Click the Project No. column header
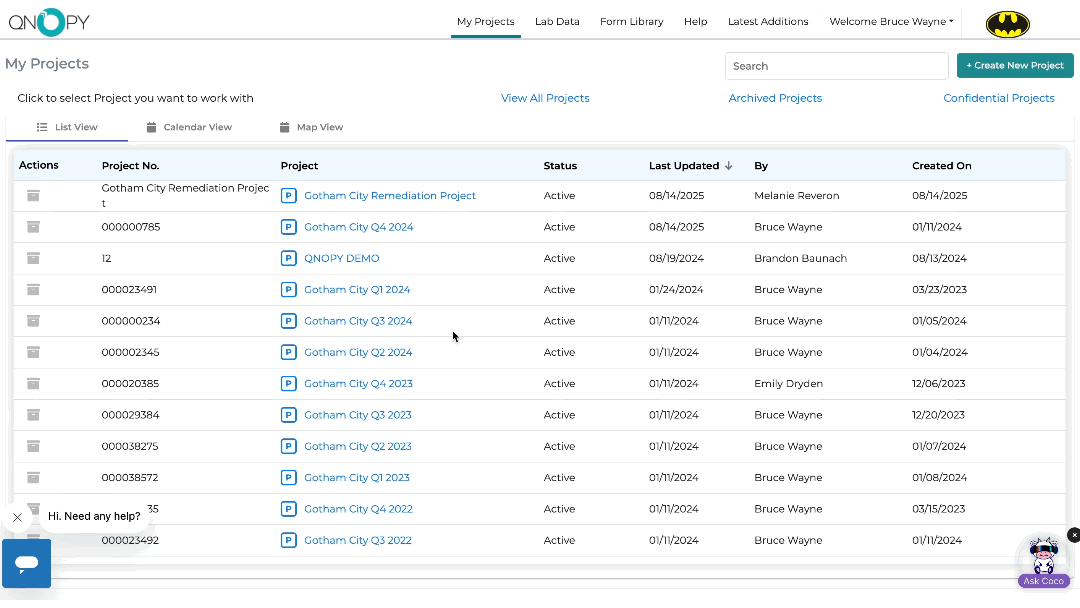This screenshot has height=608, width=1080. [130, 165]
